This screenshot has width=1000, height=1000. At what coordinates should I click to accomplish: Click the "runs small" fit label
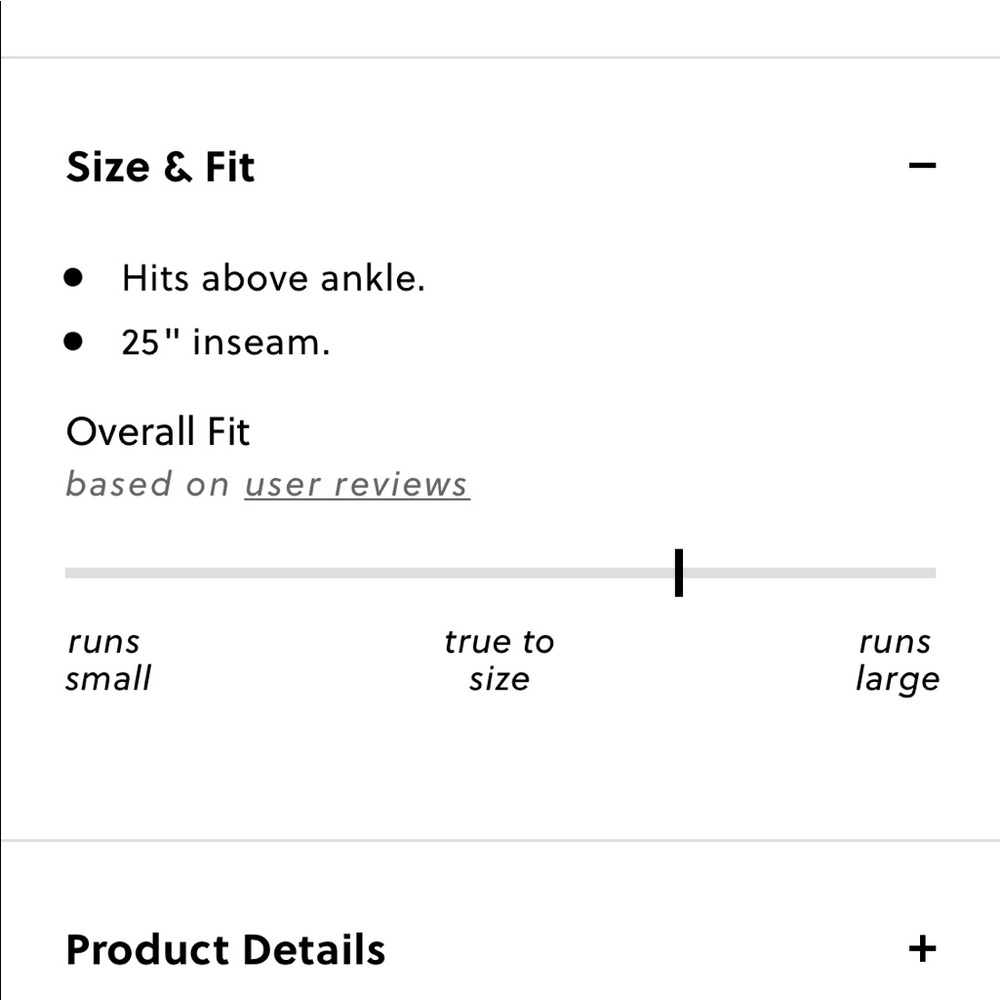[108, 660]
